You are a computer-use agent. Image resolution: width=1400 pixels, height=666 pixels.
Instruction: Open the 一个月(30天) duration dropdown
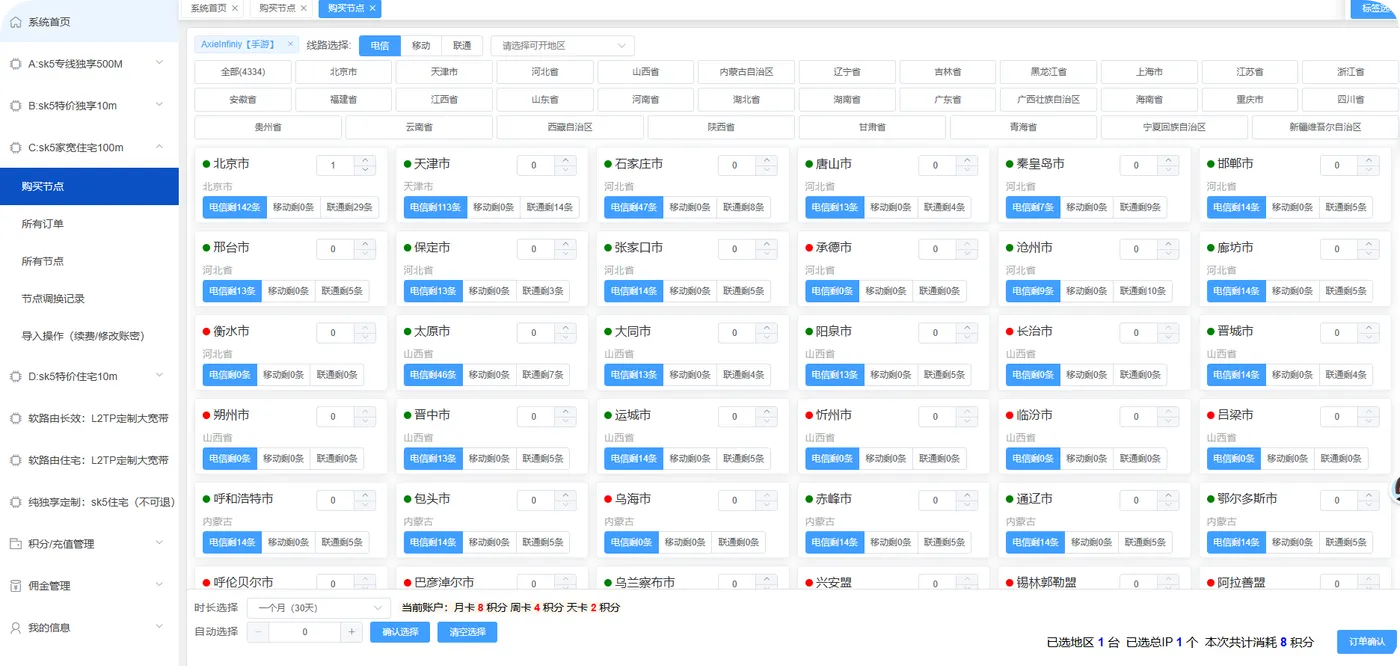pyautogui.click(x=319, y=607)
